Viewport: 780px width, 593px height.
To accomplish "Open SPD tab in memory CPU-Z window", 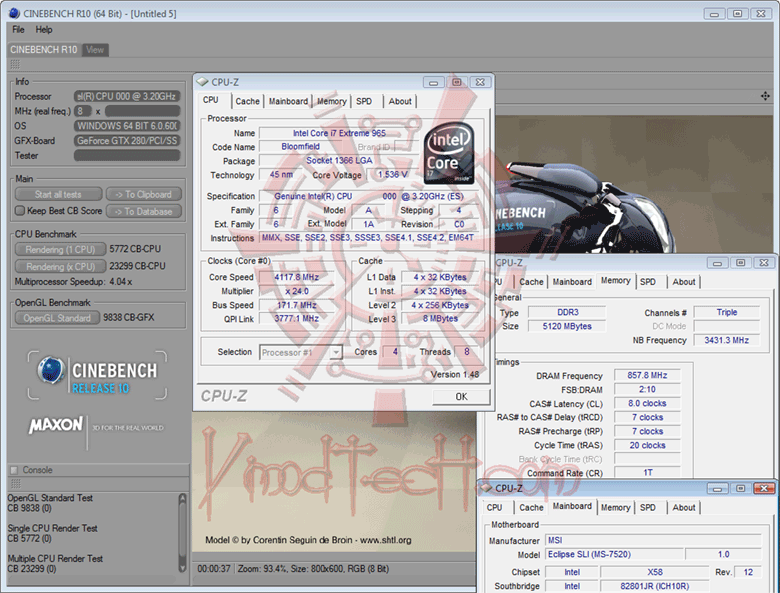I will (647, 282).
